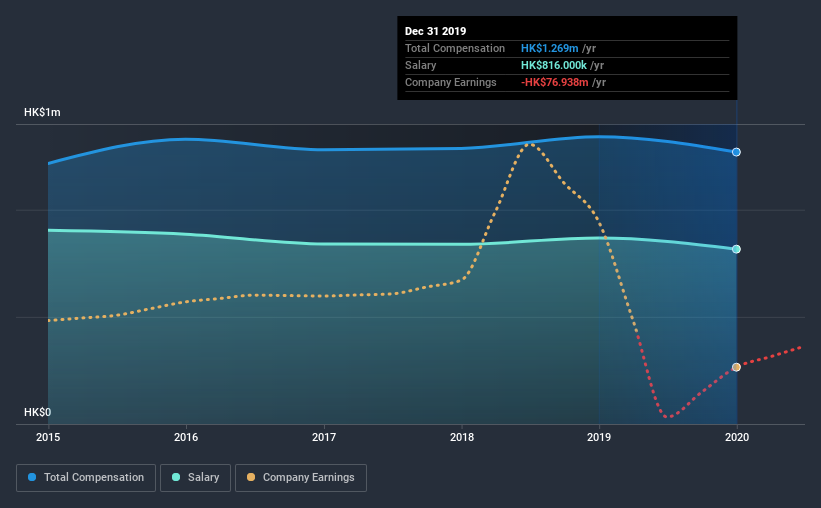
Task: Click the Company Earnings data point at 2020
Action: click(736, 367)
